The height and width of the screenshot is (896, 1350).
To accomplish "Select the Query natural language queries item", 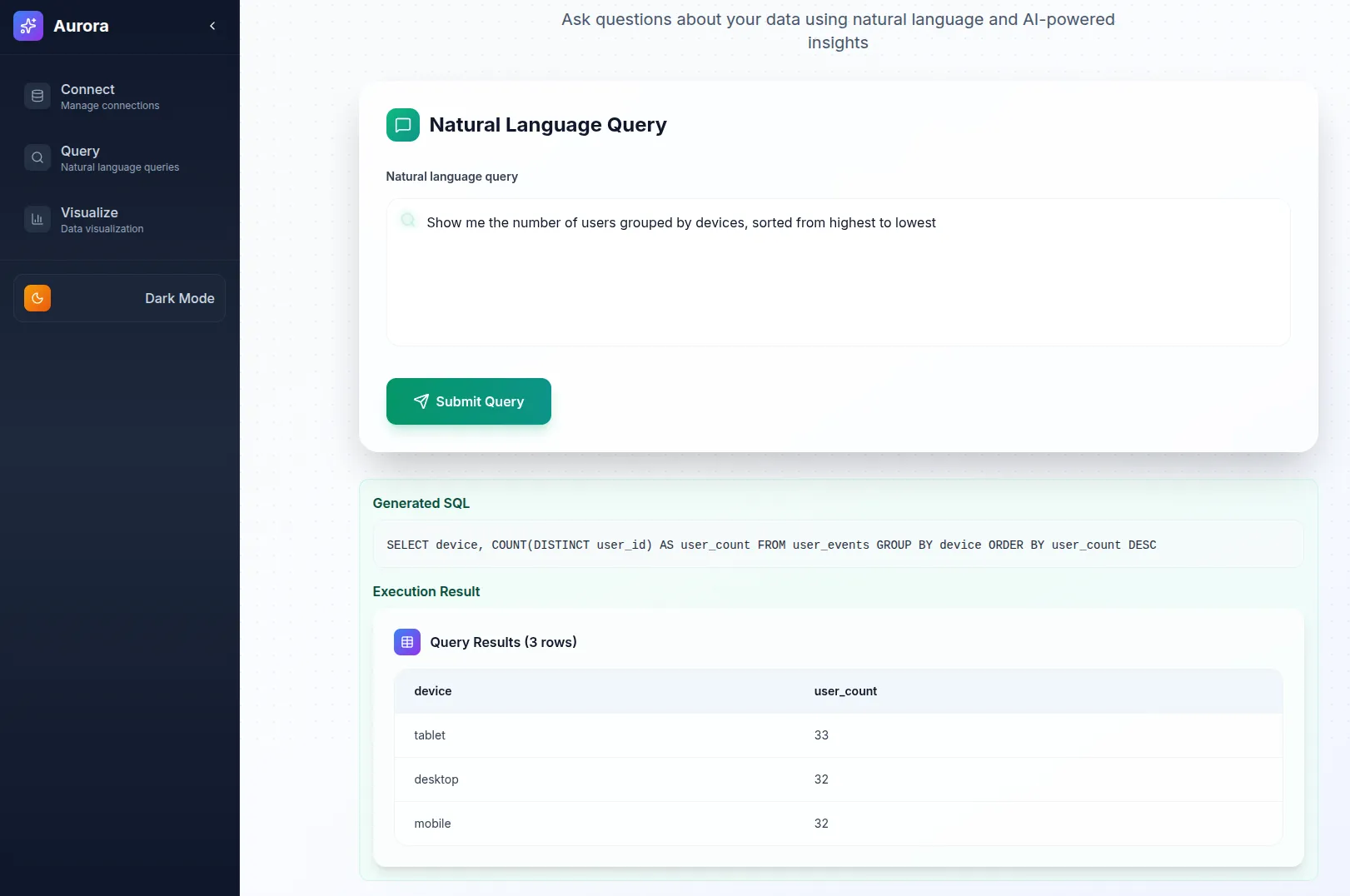I will pyautogui.click(x=119, y=158).
